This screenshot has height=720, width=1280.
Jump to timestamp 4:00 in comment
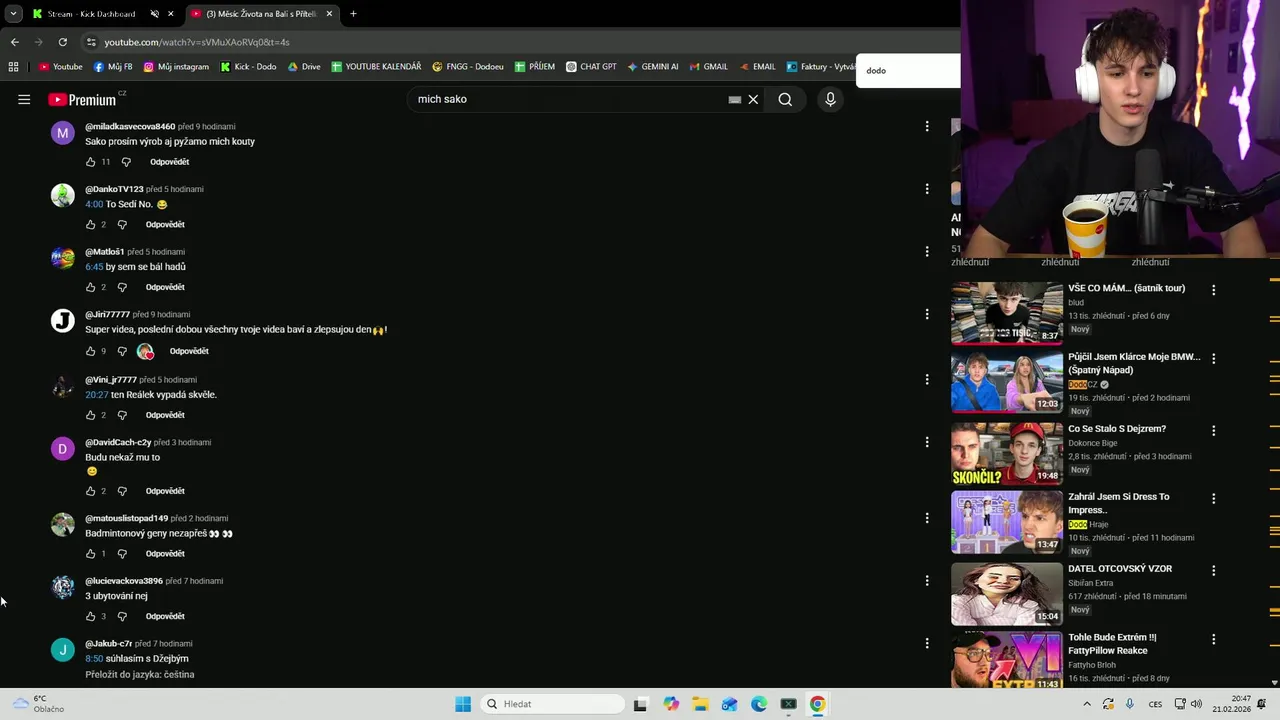coord(94,204)
